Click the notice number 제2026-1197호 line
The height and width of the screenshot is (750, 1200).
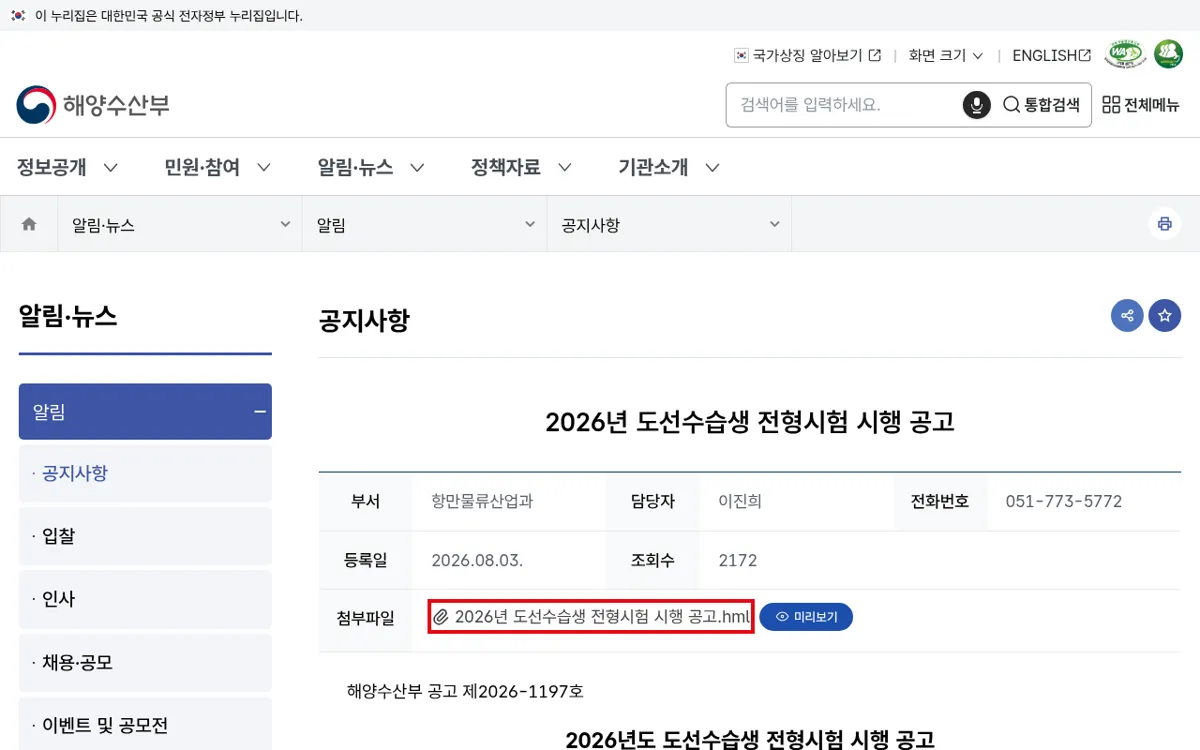click(x=465, y=691)
